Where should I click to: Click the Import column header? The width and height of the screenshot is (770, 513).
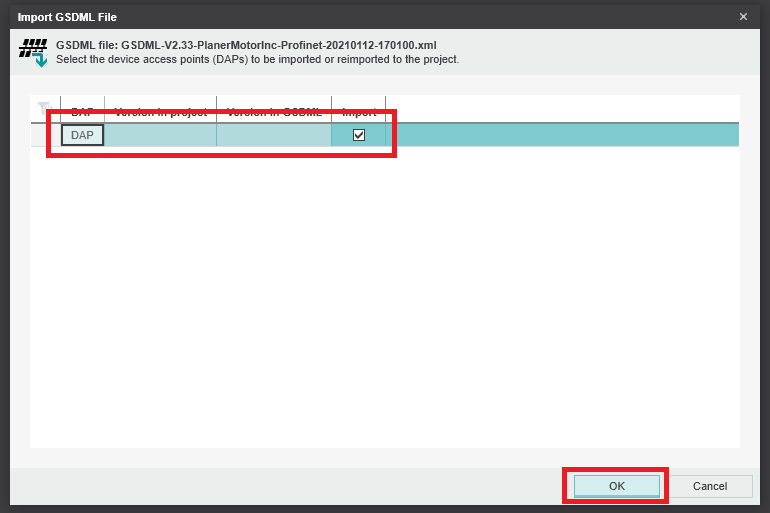click(x=358, y=112)
